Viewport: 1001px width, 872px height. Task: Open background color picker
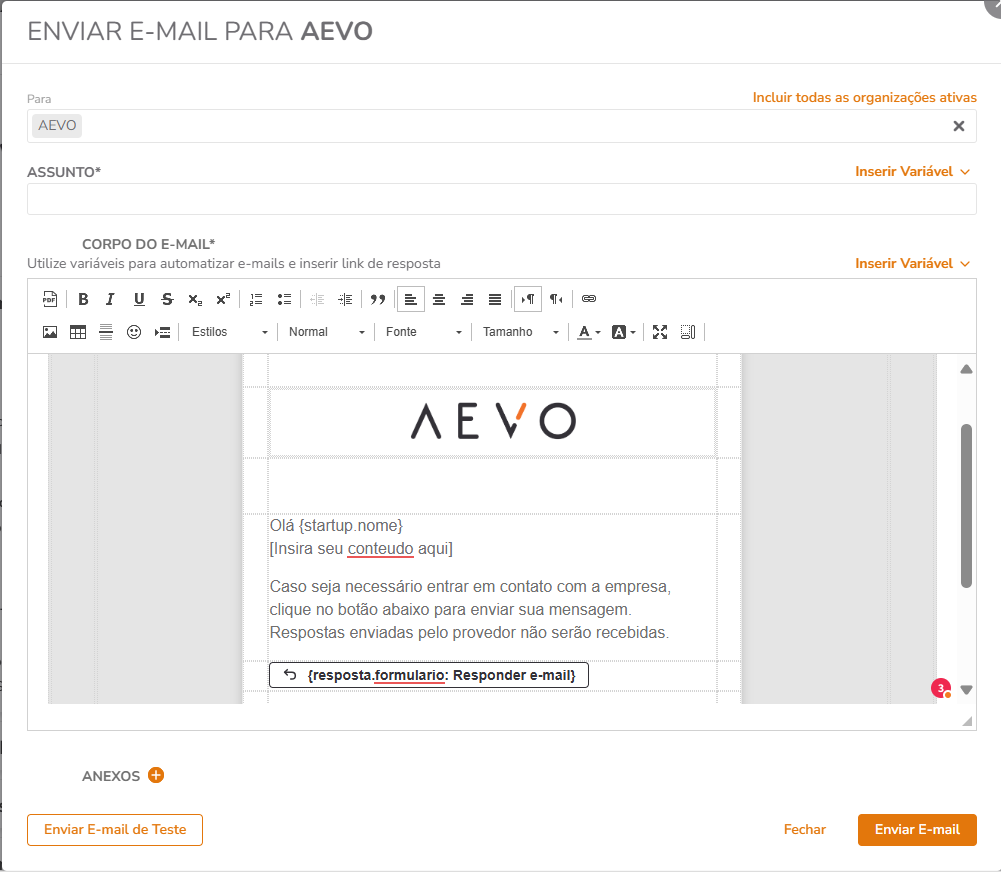[x=624, y=332]
